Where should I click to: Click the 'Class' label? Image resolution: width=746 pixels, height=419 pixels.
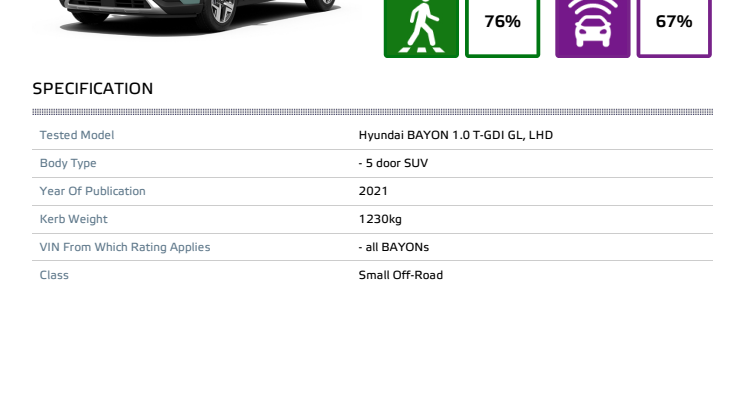54,275
